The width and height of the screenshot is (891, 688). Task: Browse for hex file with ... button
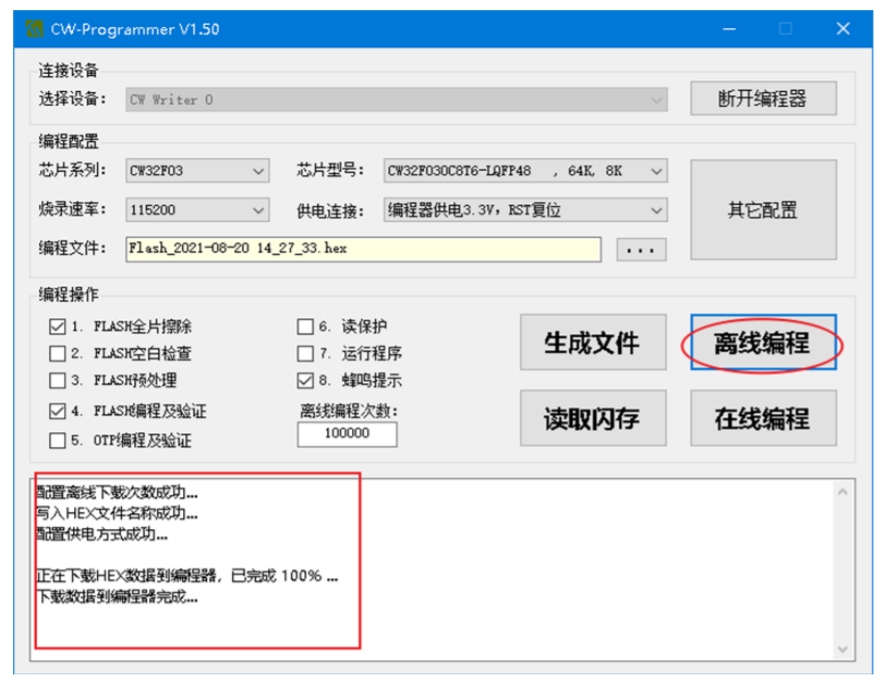pyautogui.click(x=641, y=249)
